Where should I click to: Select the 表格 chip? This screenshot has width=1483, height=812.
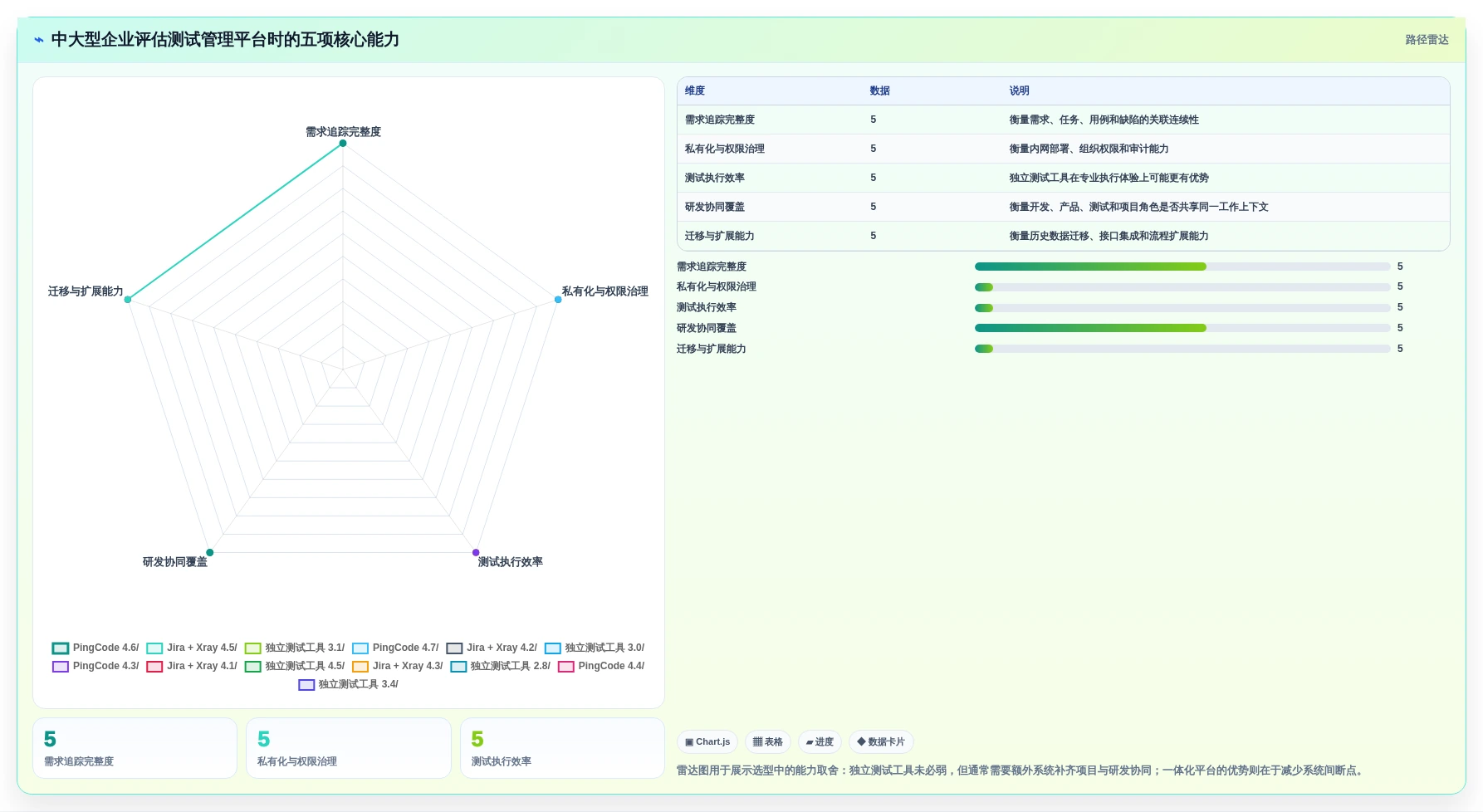point(768,741)
